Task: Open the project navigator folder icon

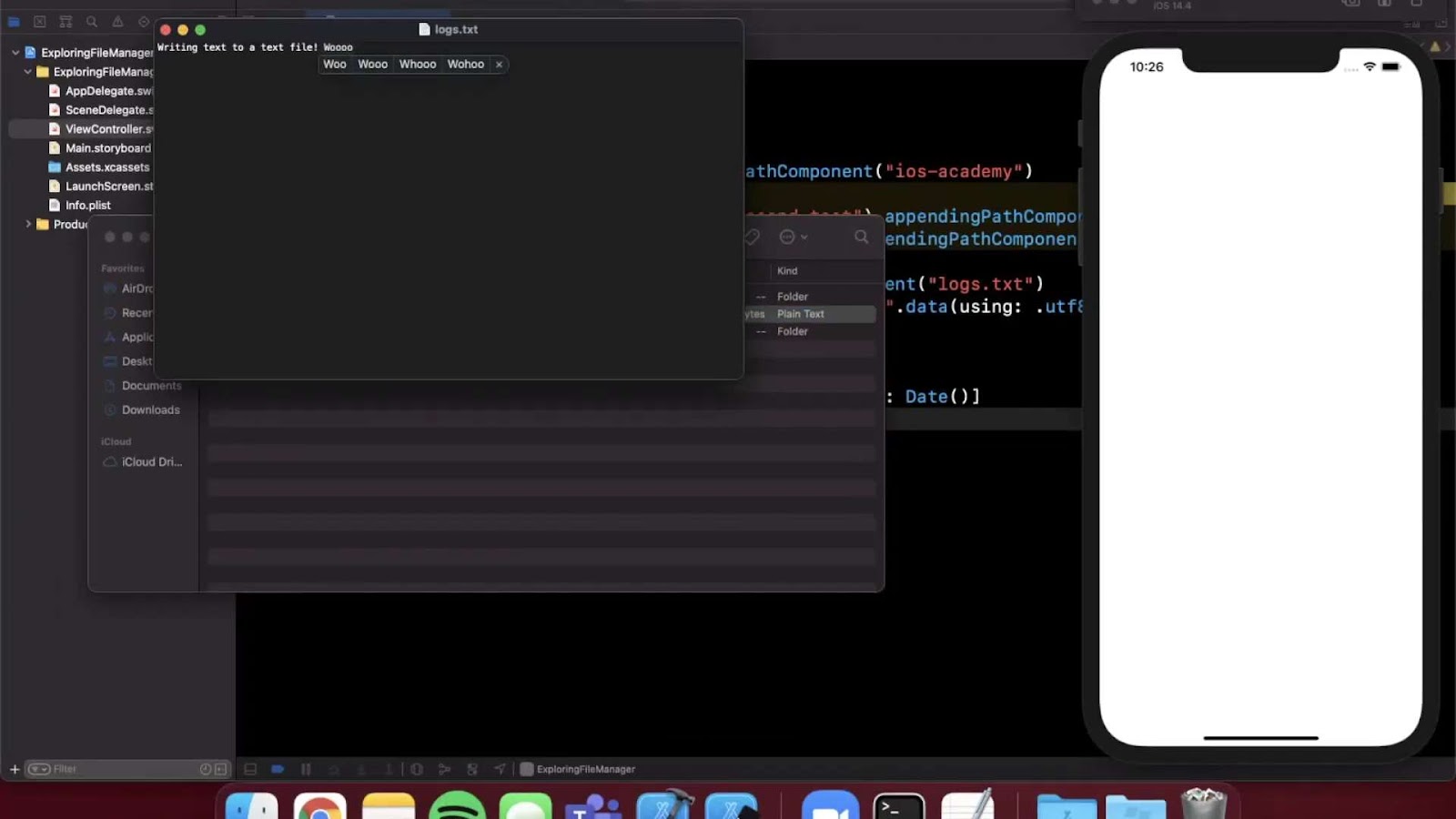Action: coord(14,21)
